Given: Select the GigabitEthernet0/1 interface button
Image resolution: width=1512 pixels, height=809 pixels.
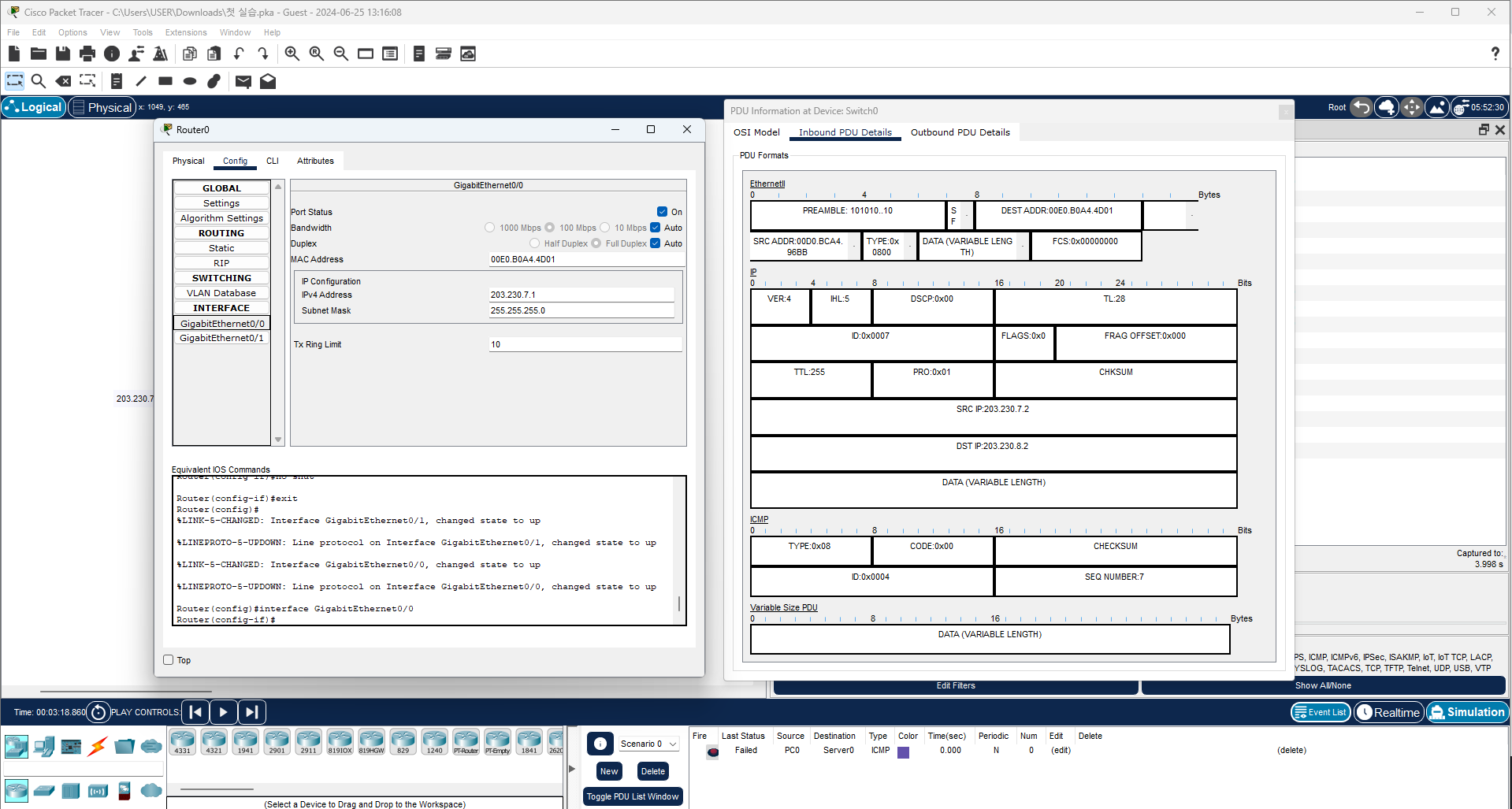Looking at the screenshot, I should pyautogui.click(x=221, y=338).
